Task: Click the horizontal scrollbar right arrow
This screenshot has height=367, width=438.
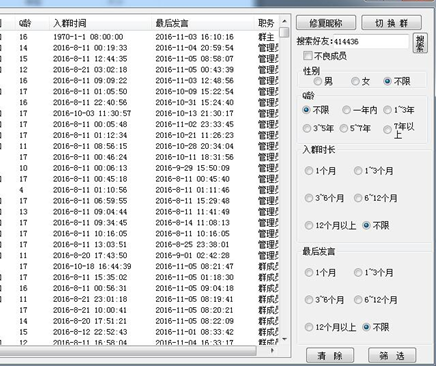Action: tap(273, 350)
